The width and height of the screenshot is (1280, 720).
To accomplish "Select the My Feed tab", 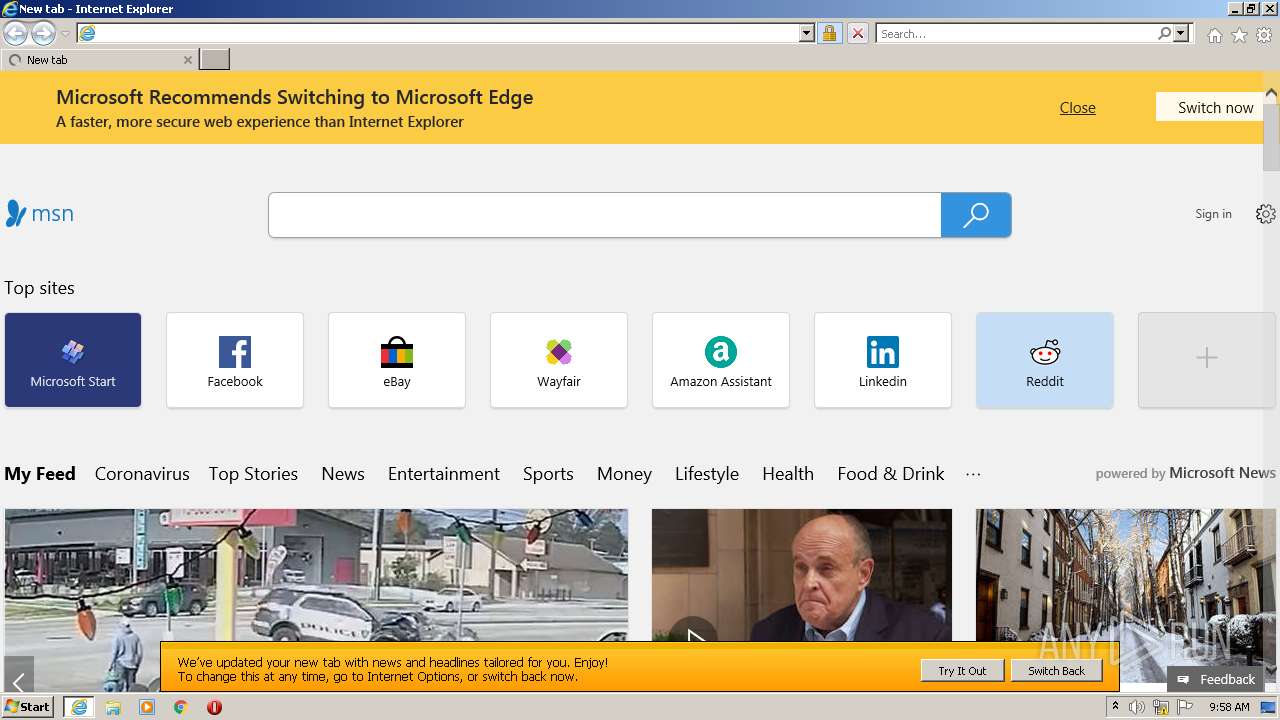I will click(40, 474).
